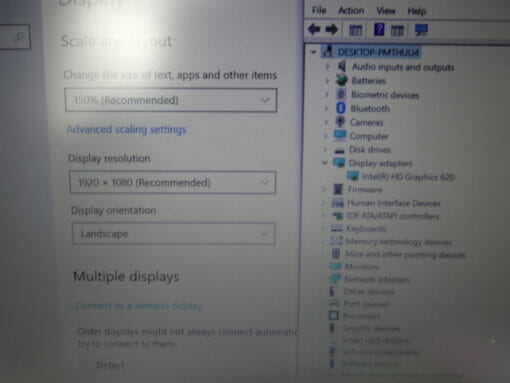Screen dimensions: 510x383
Task: Select the Cameras label in the tree
Action: point(366,122)
